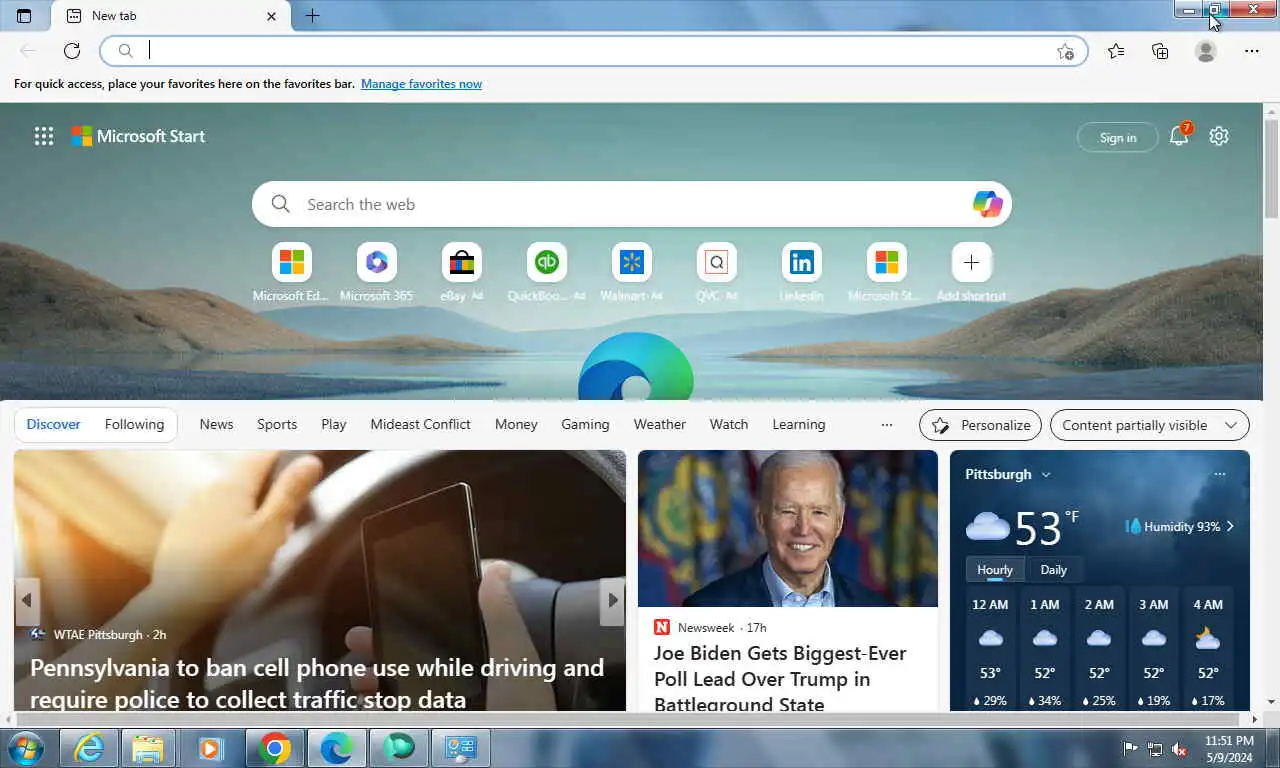Image resolution: width=1280 pixels, height=768 pixels.
Task: Go to next story arrow
Action: 613,601
